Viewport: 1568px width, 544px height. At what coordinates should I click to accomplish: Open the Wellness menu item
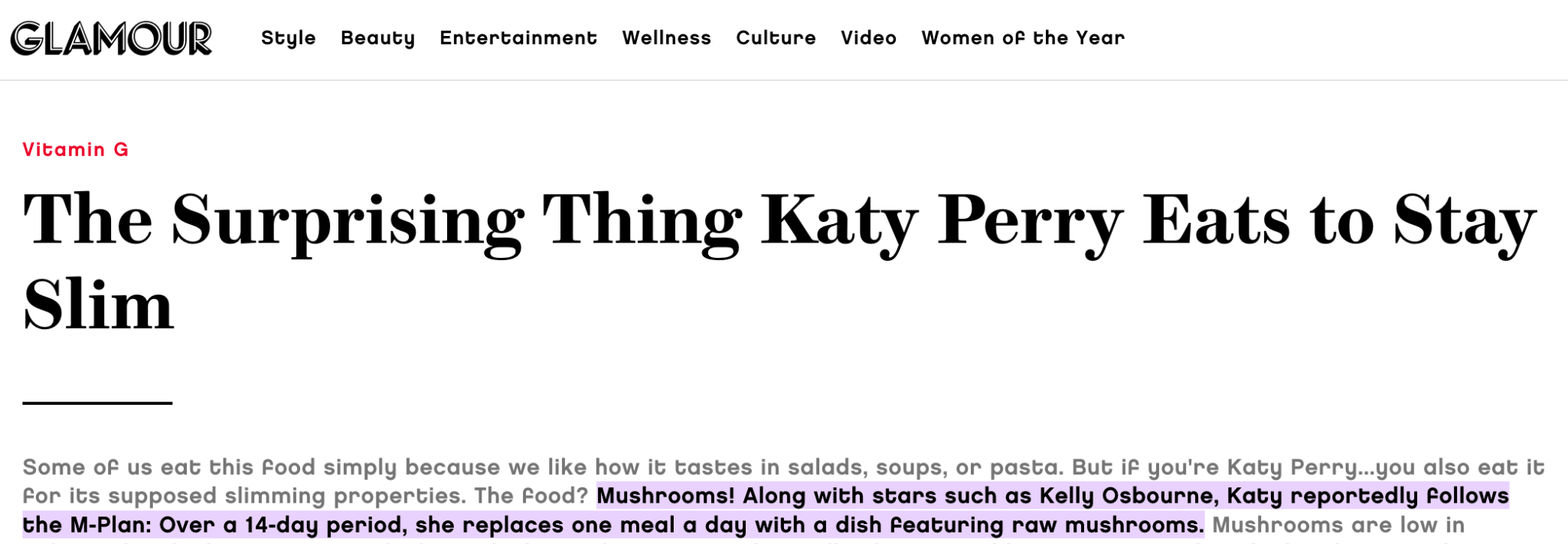tap(666, 38)
